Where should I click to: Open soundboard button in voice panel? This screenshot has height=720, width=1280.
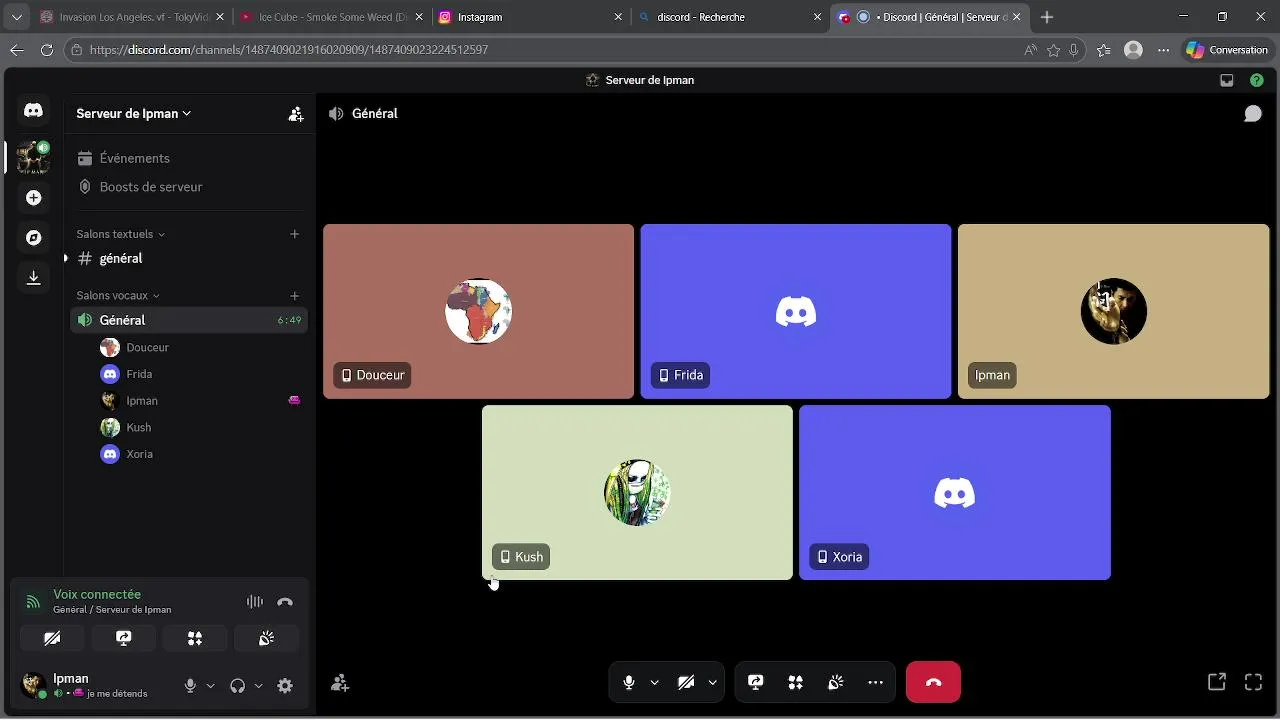click(266, 638)
